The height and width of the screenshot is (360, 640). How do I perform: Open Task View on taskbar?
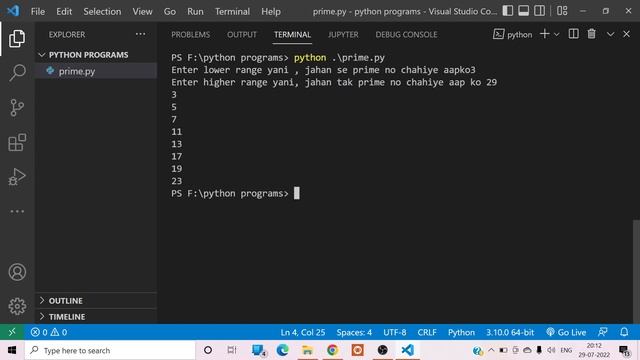point(232,350)
